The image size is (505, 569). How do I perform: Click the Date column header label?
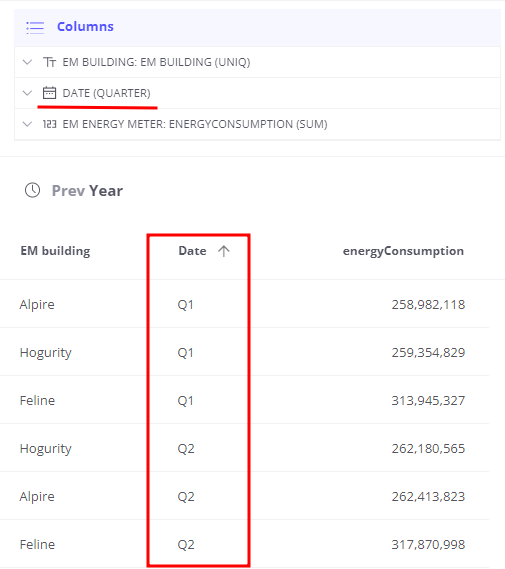pyautogui.click(x=192, y=251)
